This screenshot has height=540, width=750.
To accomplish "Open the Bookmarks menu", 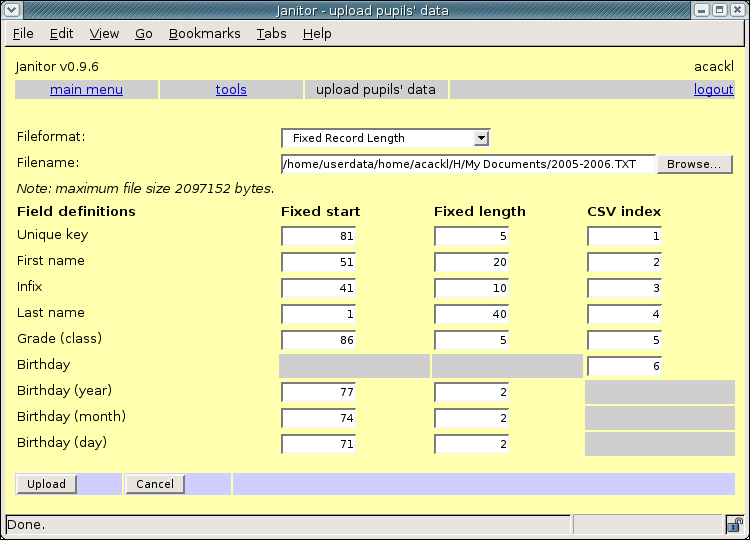I will click(x=205, y=33).
